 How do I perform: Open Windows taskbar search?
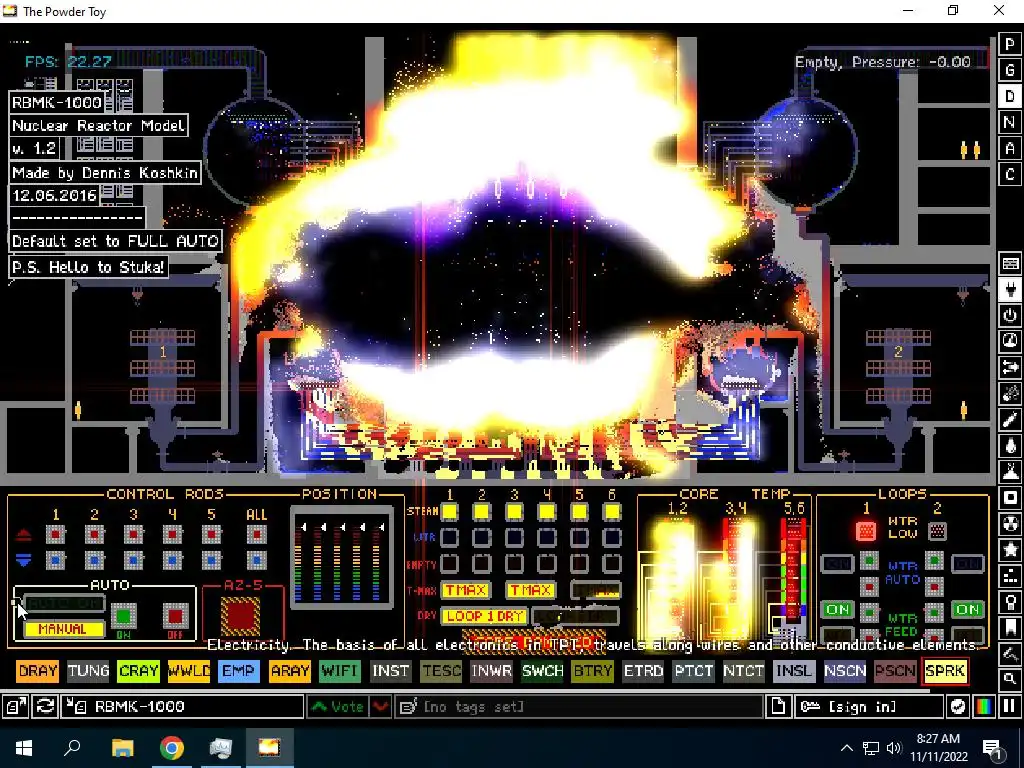click(72, 748)
